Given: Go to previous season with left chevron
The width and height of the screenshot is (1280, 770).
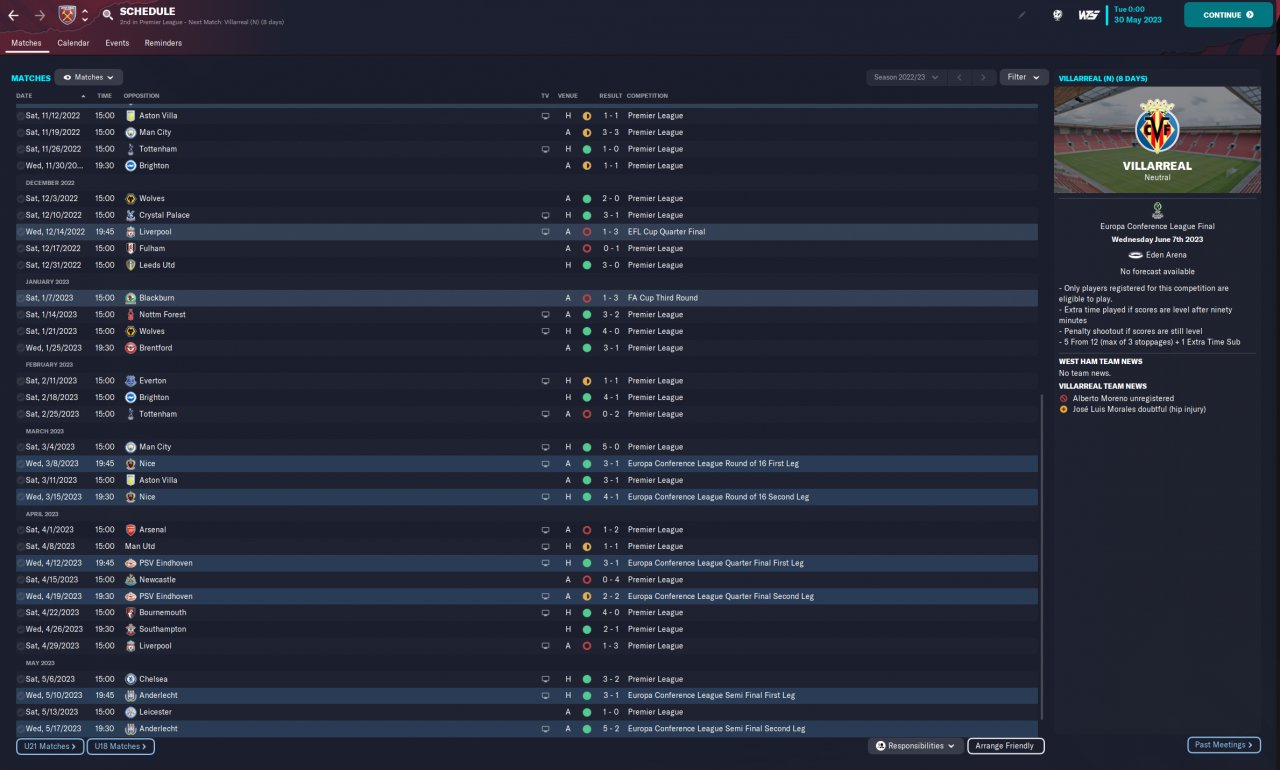Looking at the screenshot, I should (959, 77).
